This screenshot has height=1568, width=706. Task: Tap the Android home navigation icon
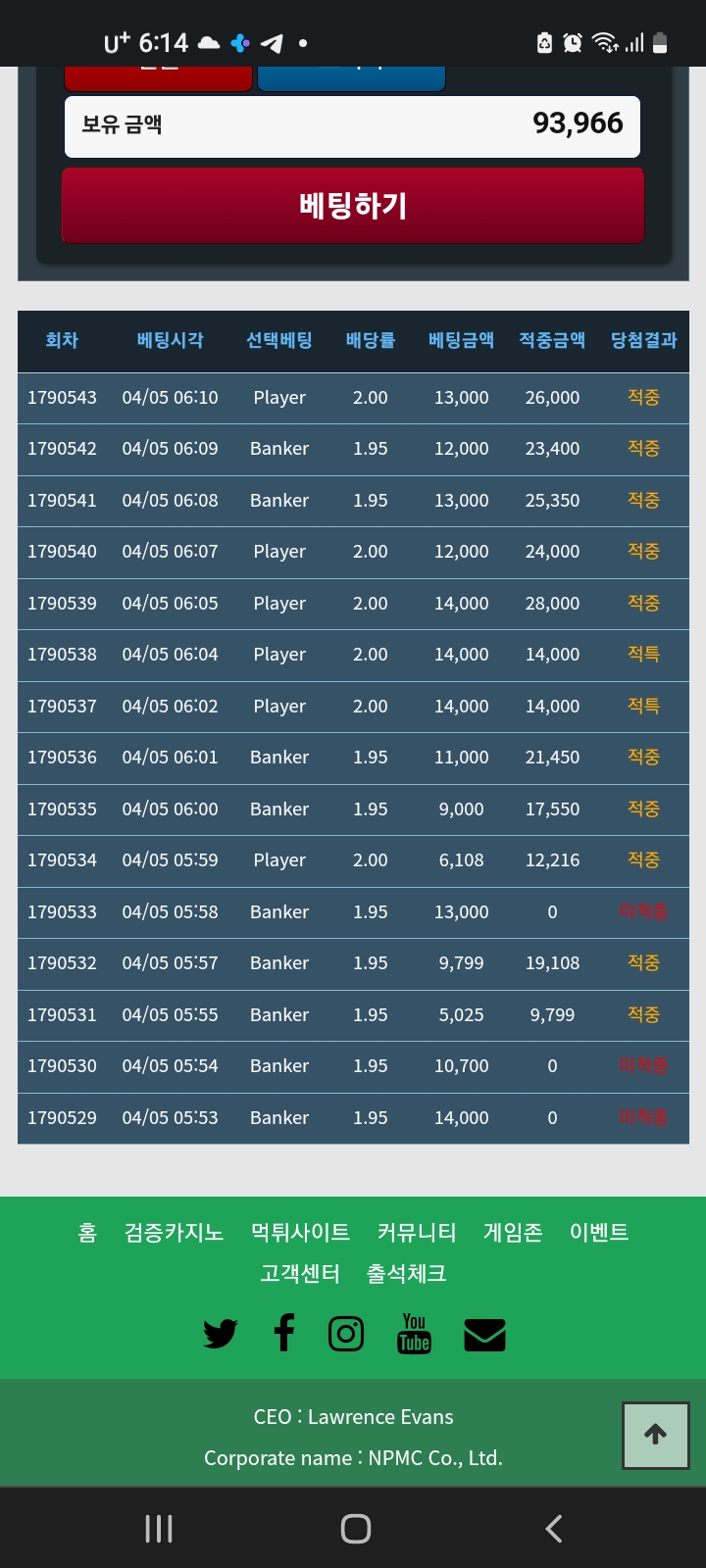point(356,1529)
